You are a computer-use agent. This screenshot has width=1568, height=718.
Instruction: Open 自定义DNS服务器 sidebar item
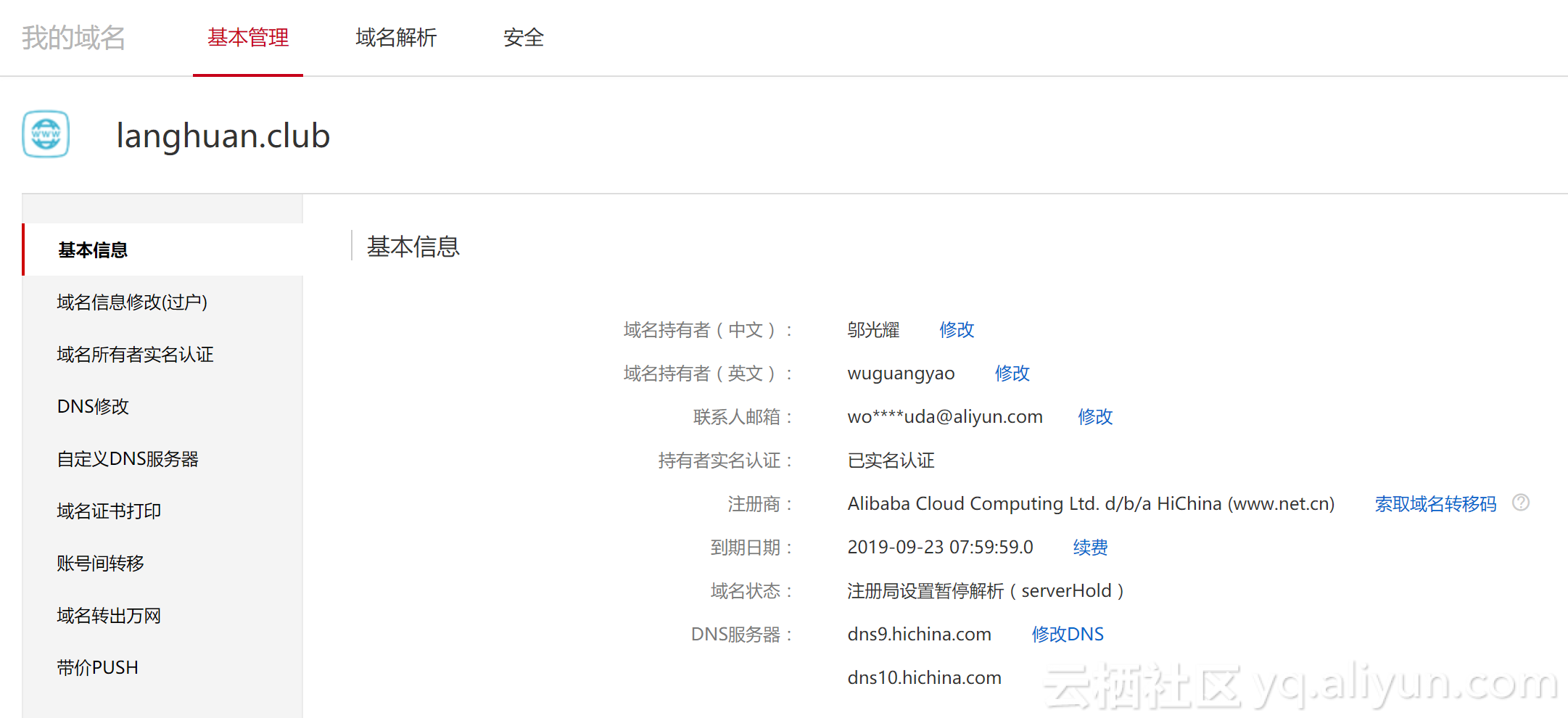pyautogui.click(x=128, y=459)
